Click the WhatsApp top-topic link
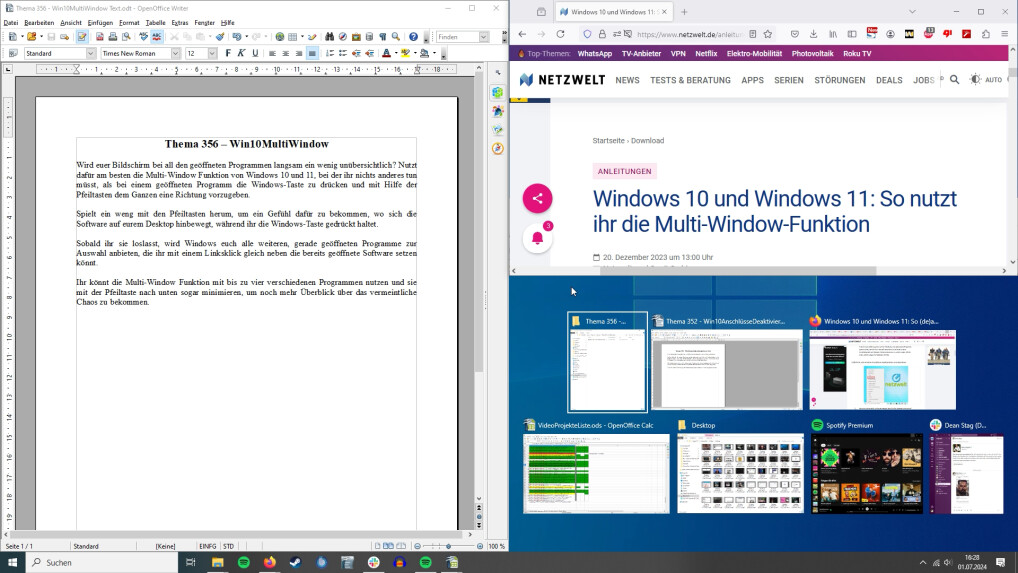 [594, 53]
